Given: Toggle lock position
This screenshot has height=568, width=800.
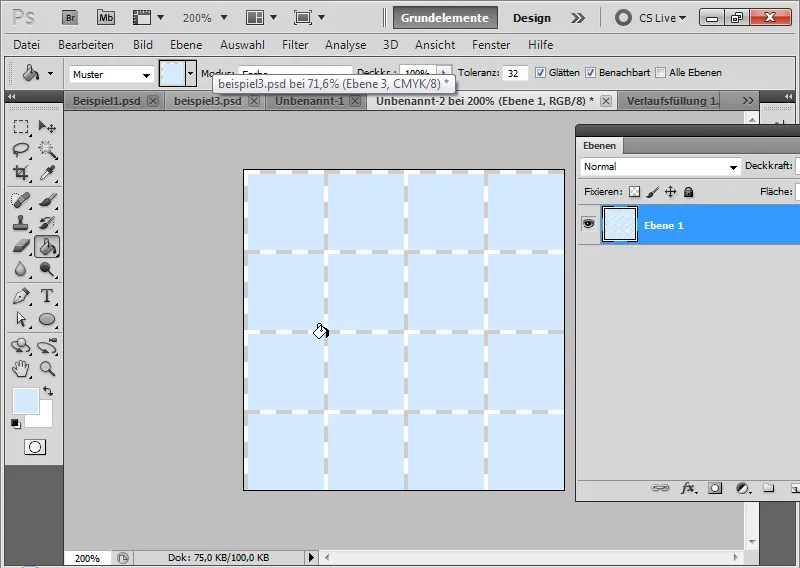Looking at the screenshot, I should (x=670, y=192).
